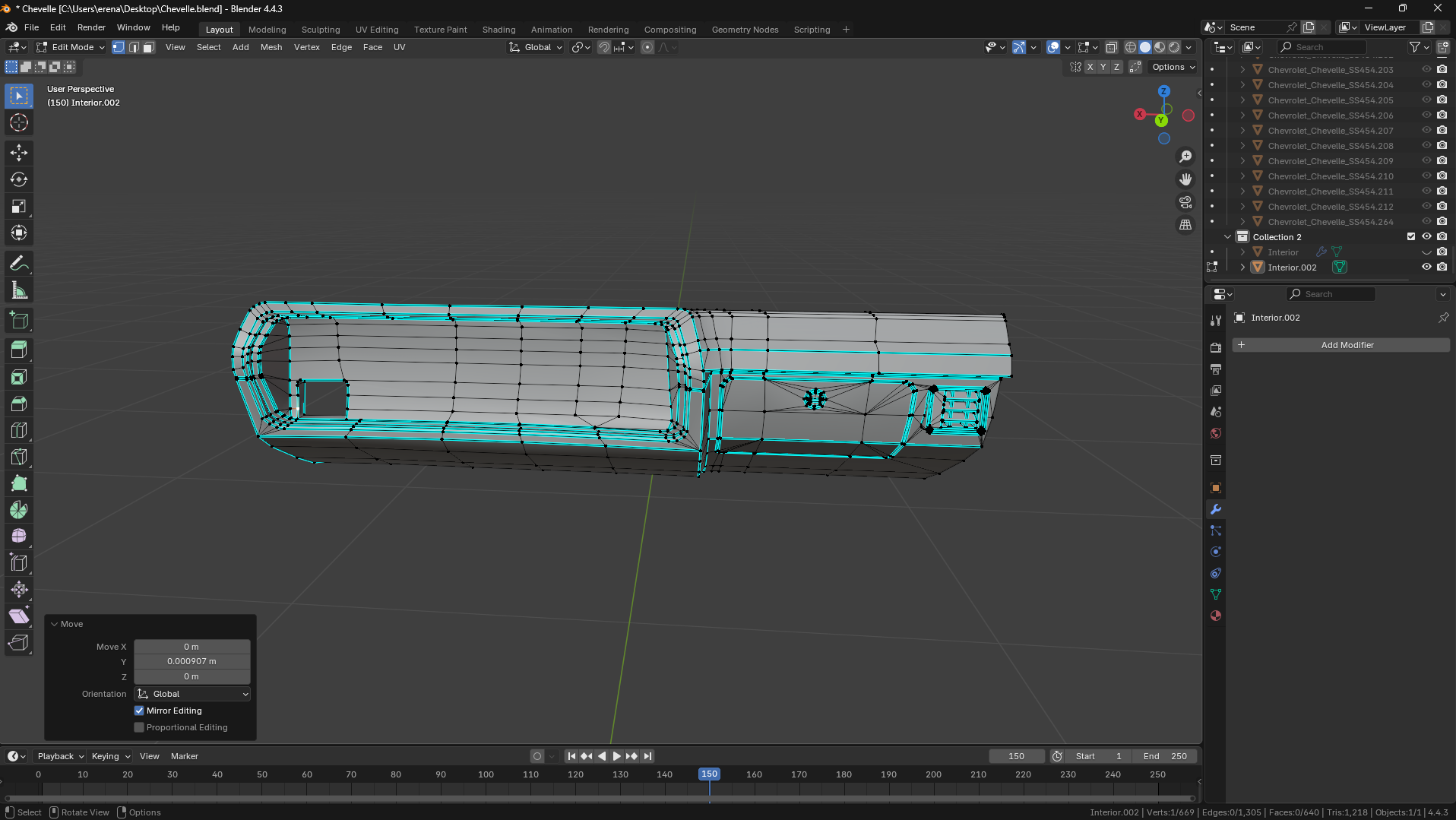The width and height of the screenshot is (1456, 820).
Task: Choose the Extrude Region tool
Action: 19,350
